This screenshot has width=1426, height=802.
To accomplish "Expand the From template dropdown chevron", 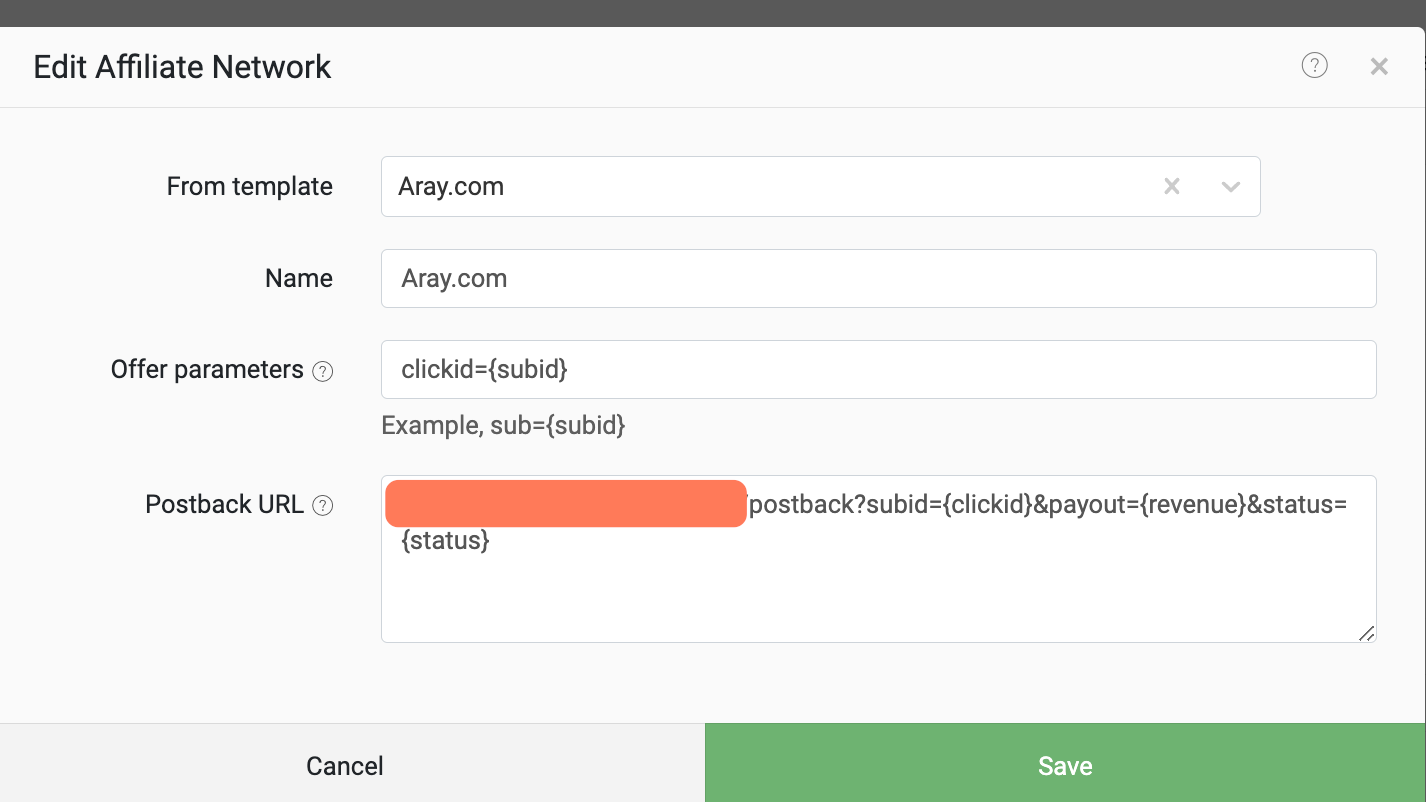I will coord(1231,187).
